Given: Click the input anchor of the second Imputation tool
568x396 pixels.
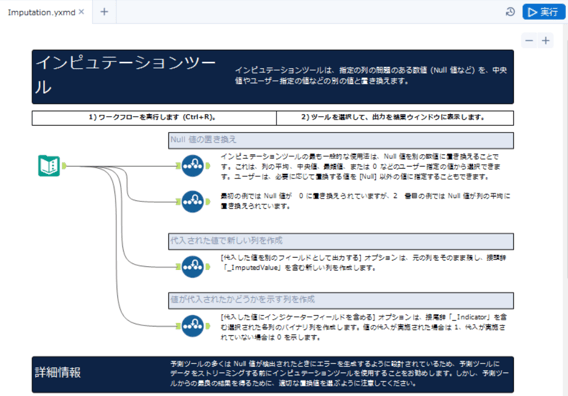Looking at the screenshot, I should point(178,201).
